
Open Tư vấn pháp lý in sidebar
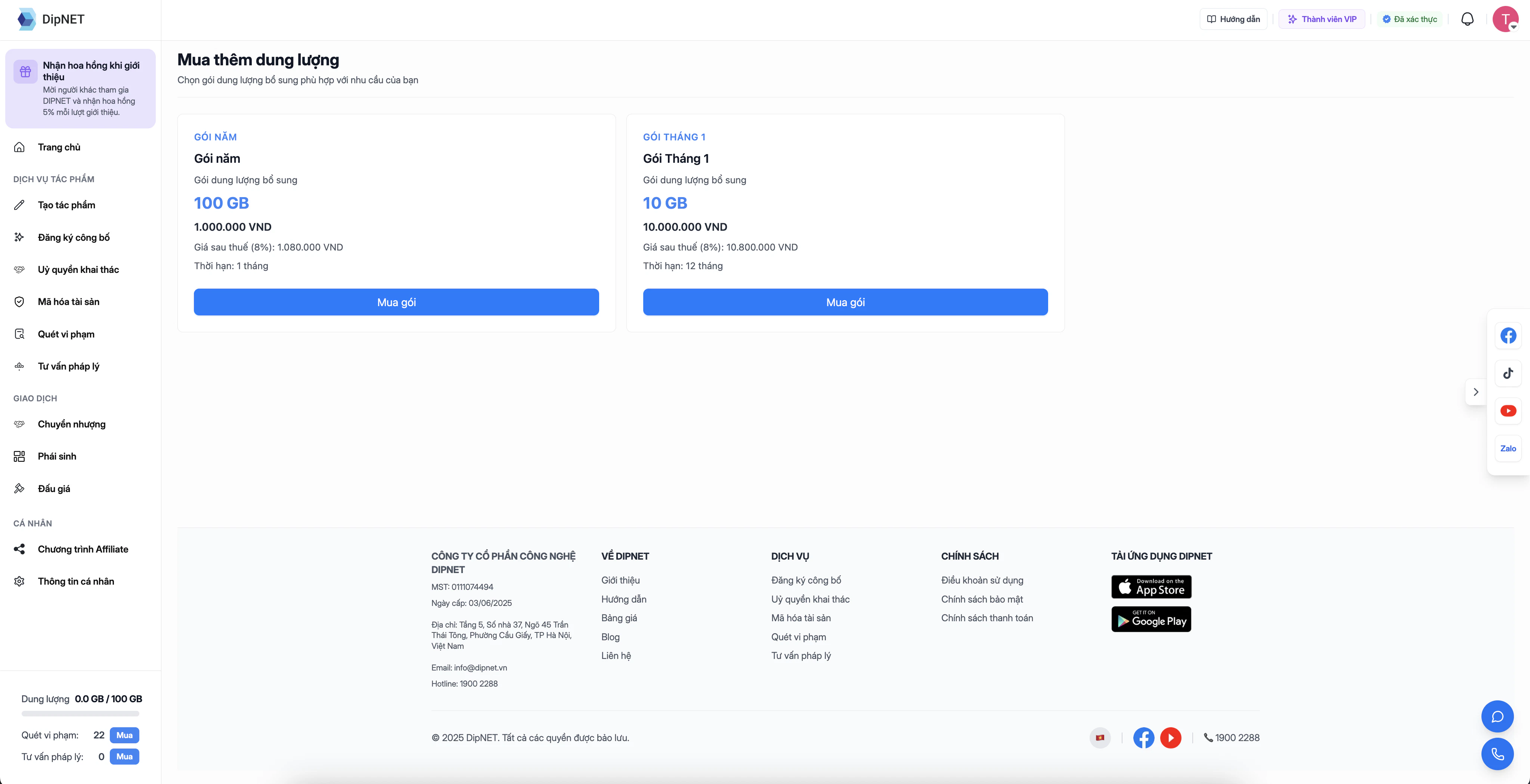(x=81, y=366)
